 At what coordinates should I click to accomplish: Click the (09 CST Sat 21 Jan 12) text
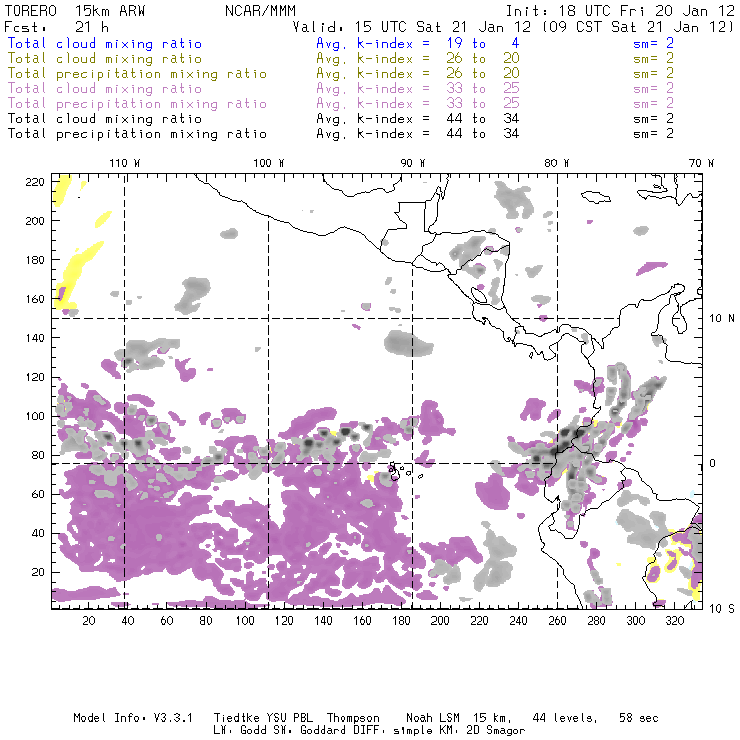point(638,27)
